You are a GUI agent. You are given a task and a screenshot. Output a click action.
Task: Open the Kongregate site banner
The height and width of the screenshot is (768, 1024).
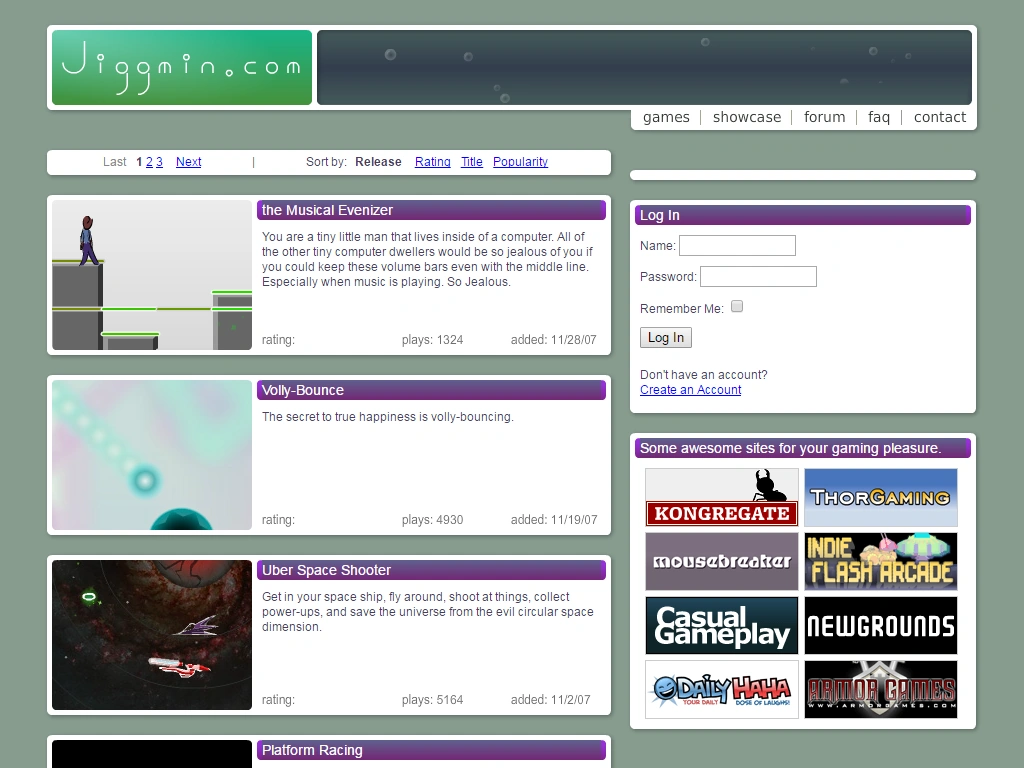(722, 497)
